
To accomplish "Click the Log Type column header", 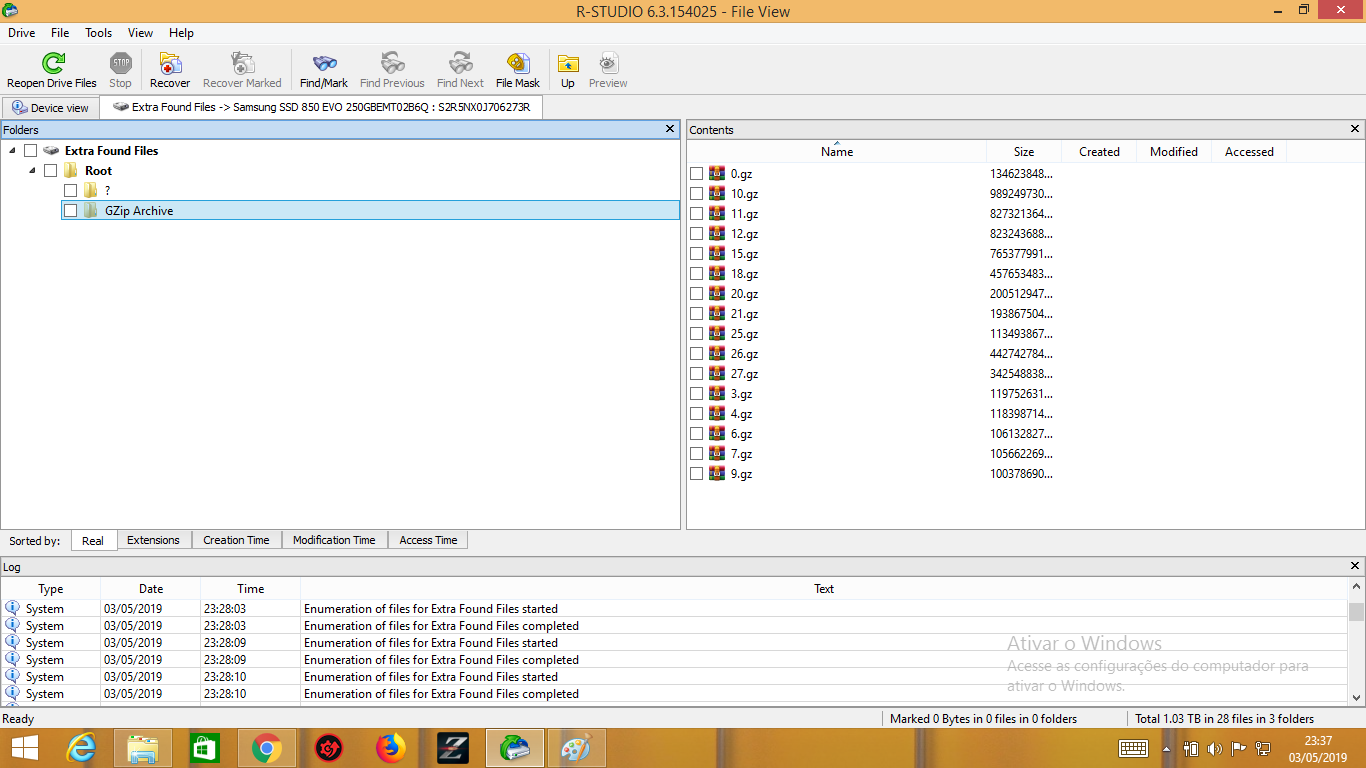I will click(51, 589).
